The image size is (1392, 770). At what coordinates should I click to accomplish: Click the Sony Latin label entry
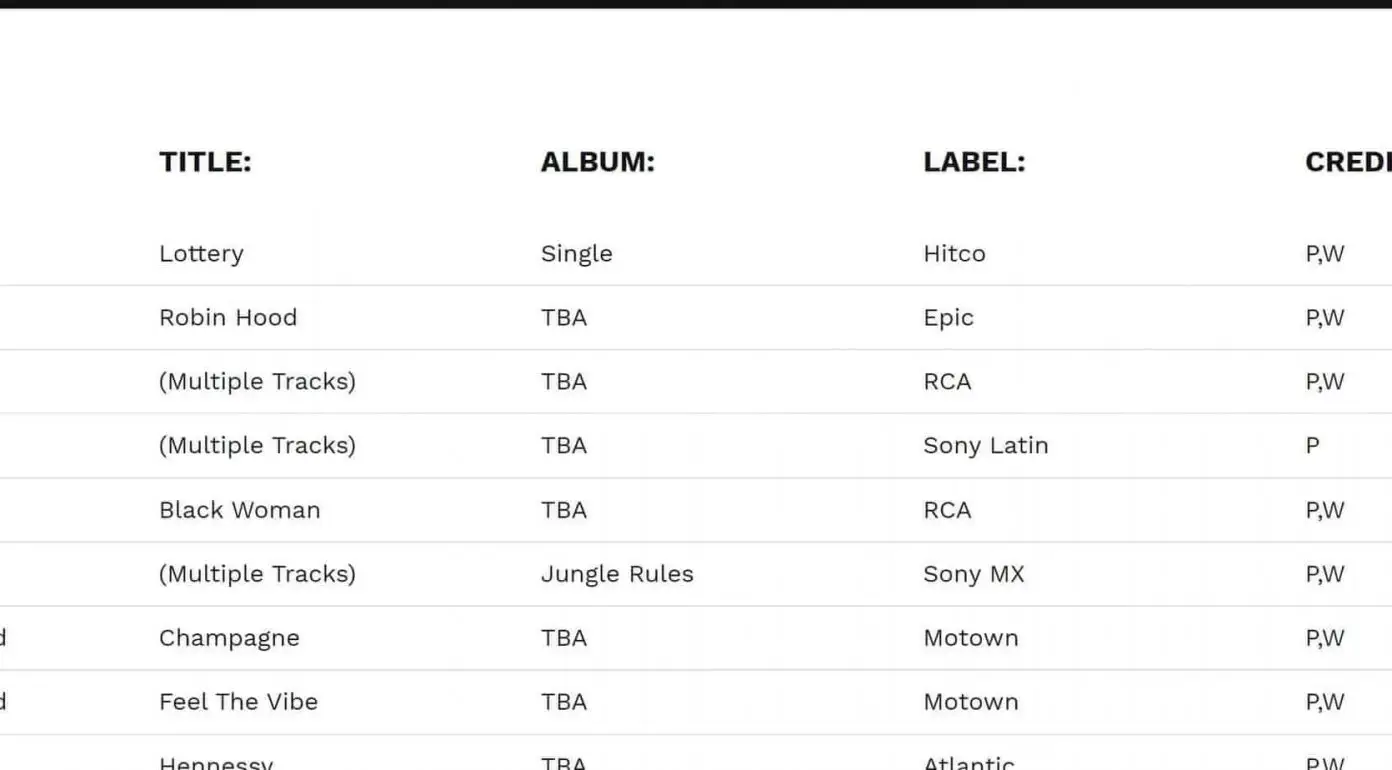coord(985,446)
